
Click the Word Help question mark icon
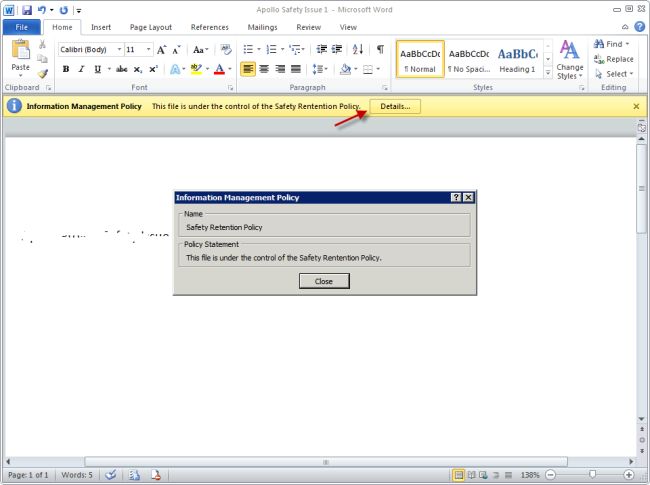point(640,27)
